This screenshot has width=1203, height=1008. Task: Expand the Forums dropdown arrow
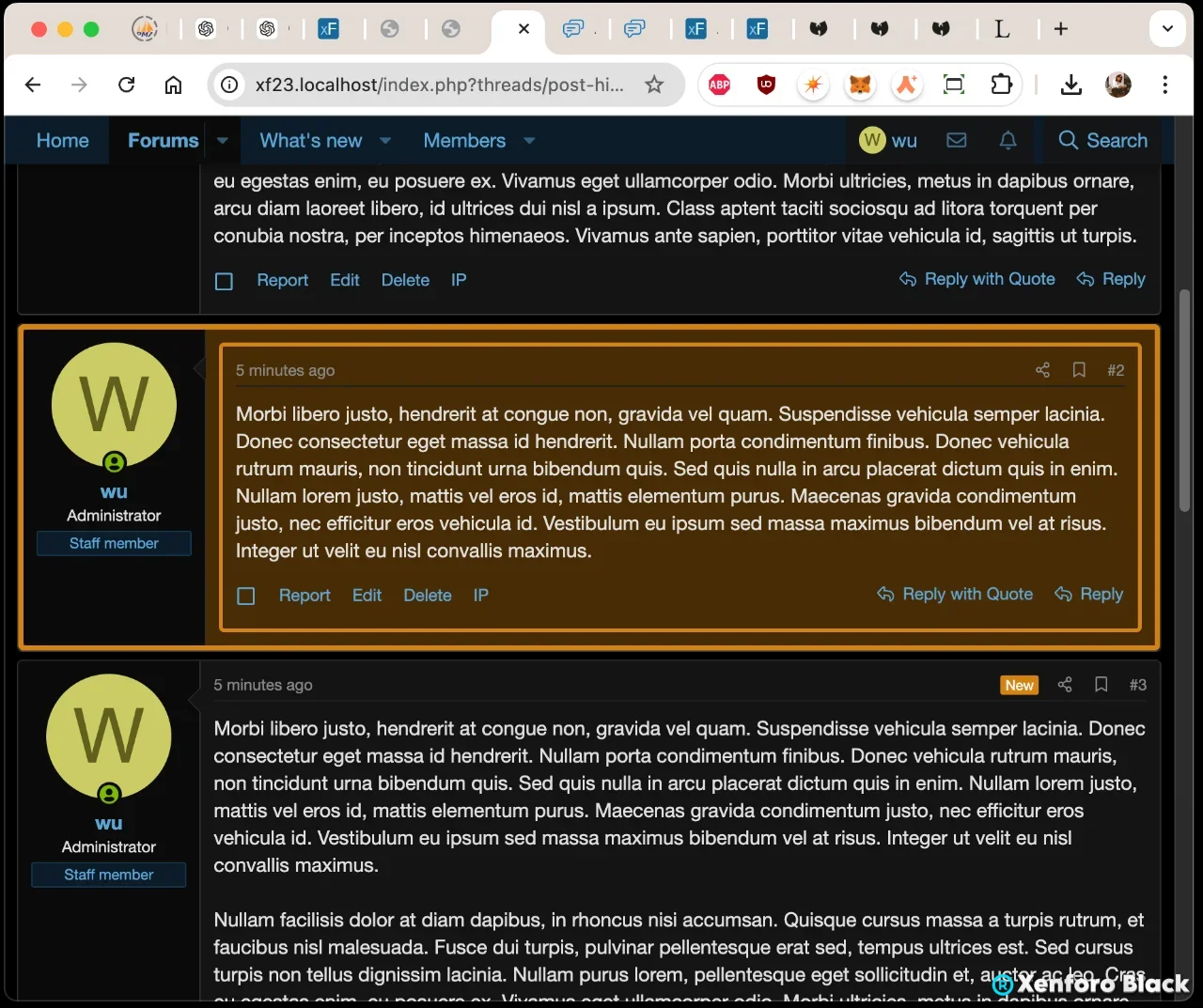[x=223, y=141]
